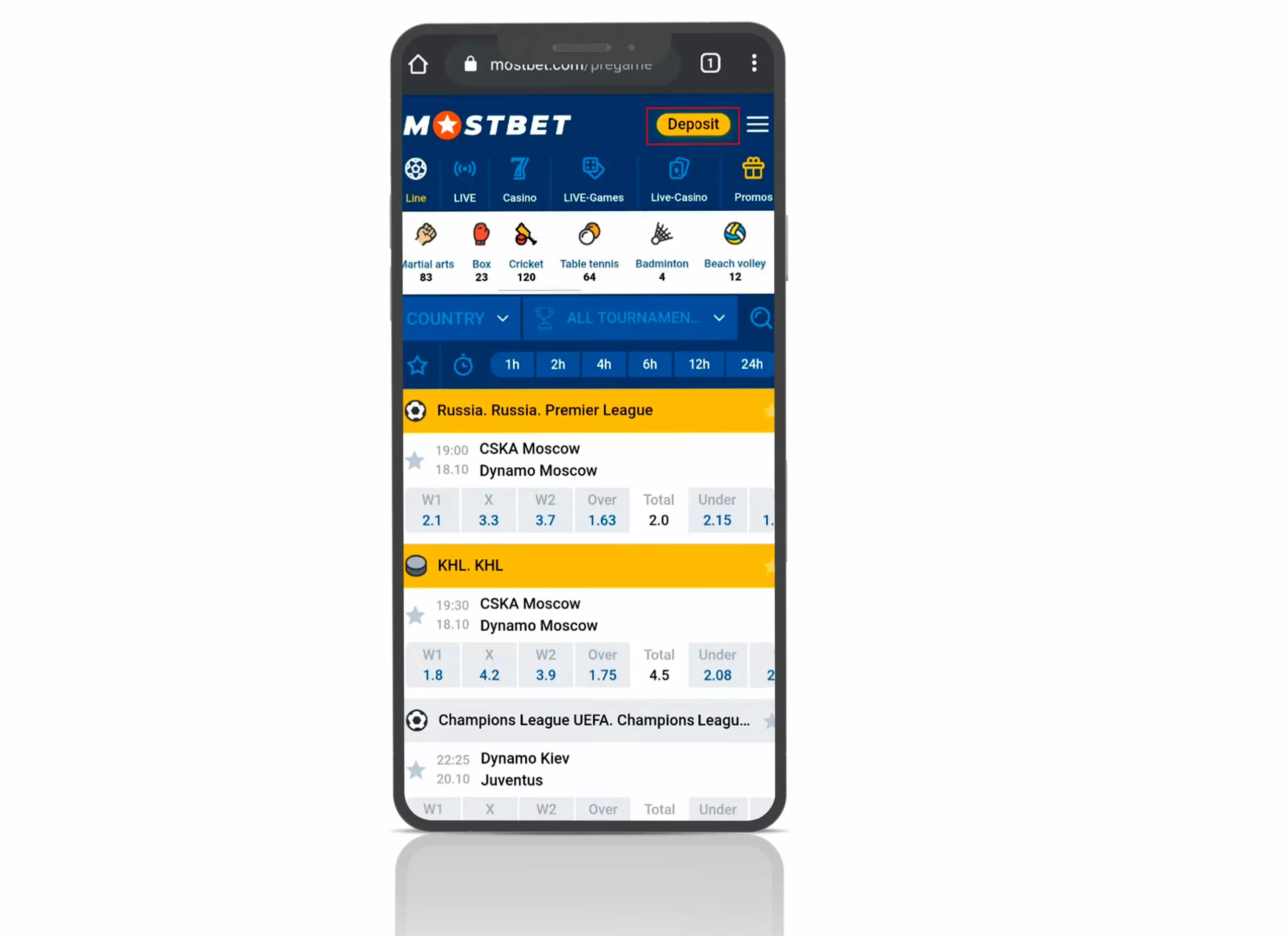This screenshot has height=936, width=1288.
Task: Navigate to Casino section
Action: 519,180
